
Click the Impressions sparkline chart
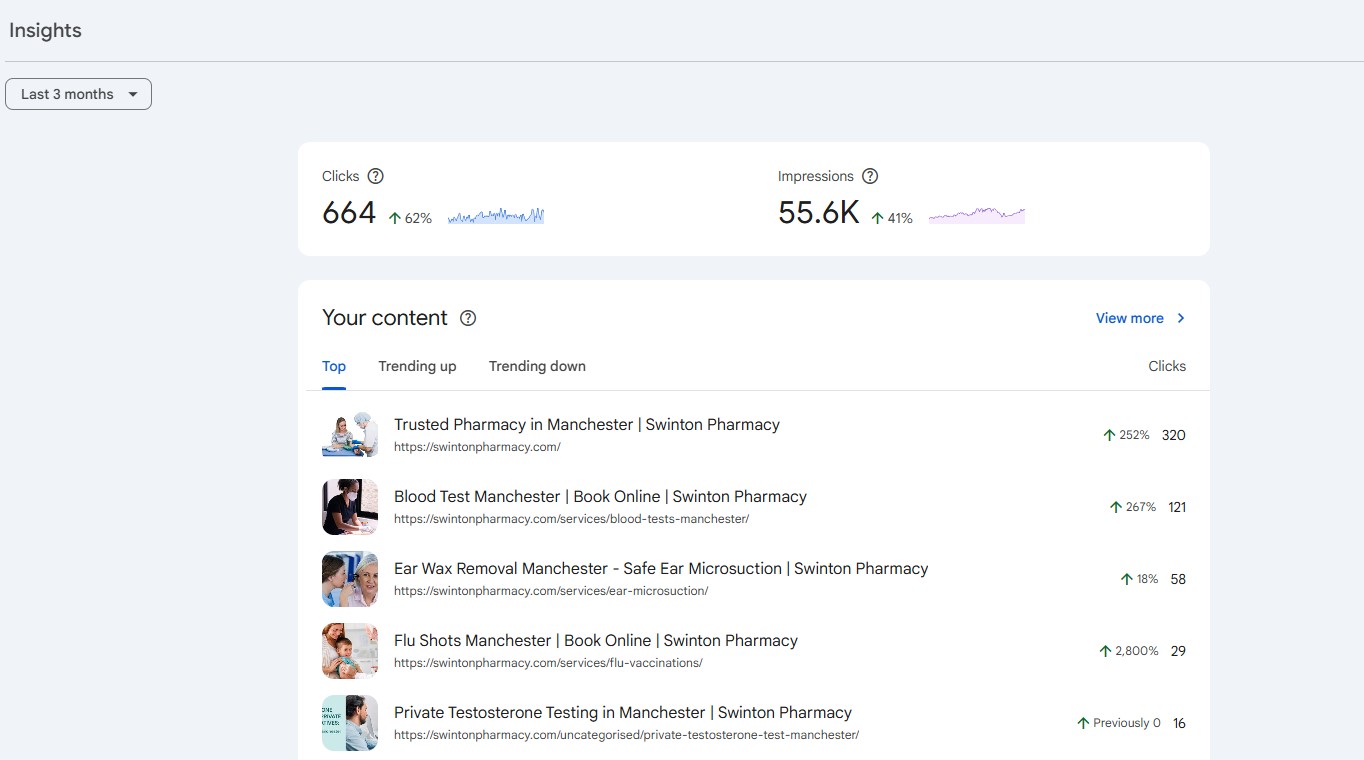976,214
